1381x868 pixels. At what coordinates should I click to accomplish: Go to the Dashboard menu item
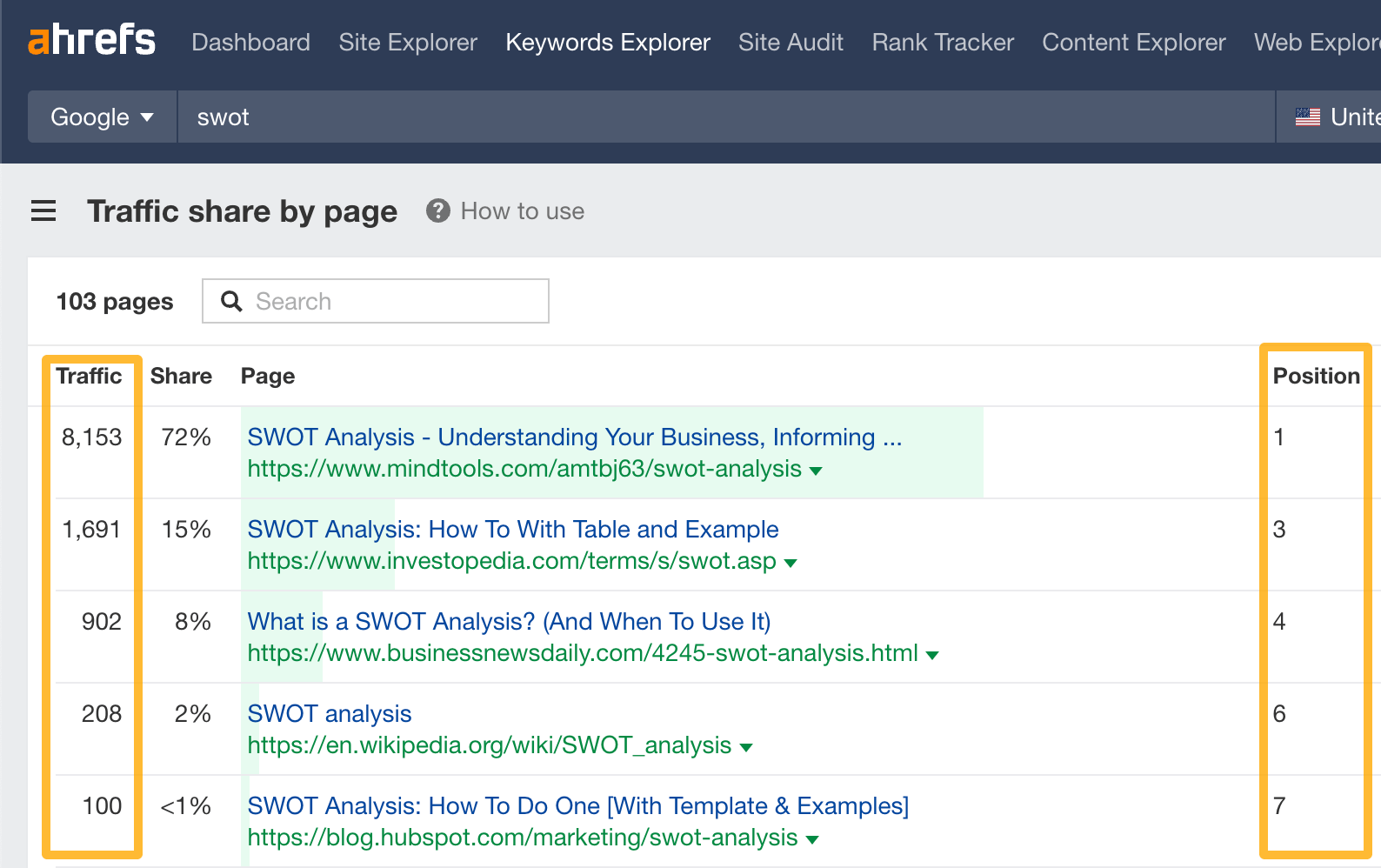click(250, 42)
